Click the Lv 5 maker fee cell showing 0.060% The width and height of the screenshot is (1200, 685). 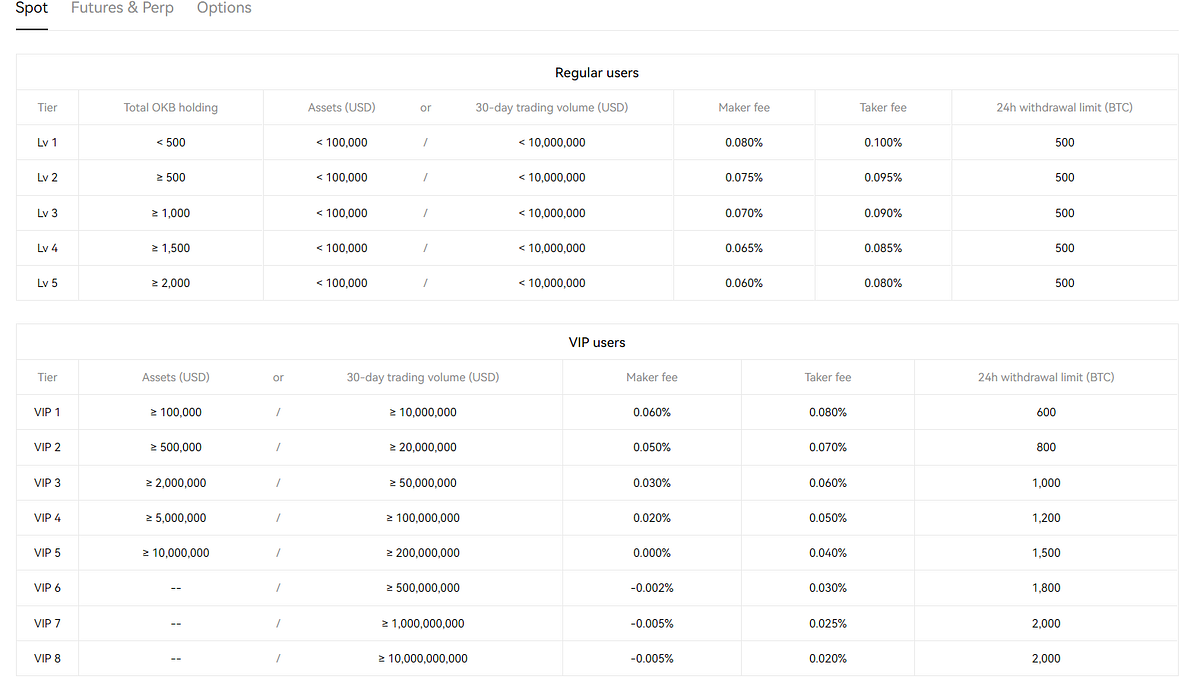click(744, 283)
